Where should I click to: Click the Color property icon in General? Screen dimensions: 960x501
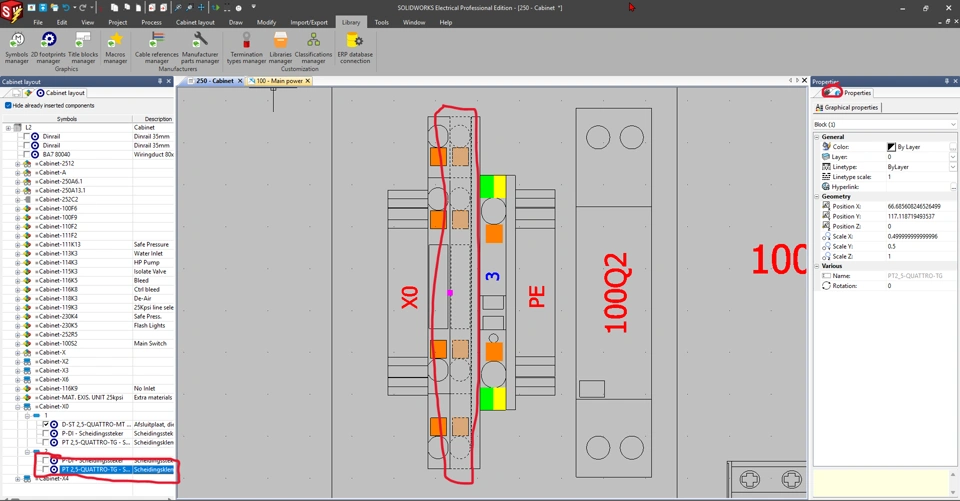coord(826,146)
